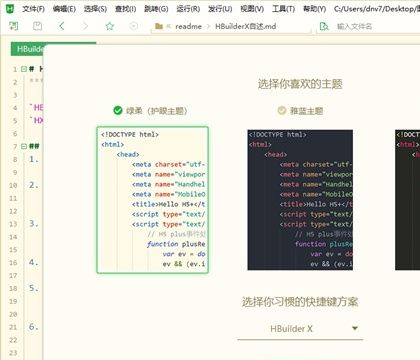Click HBuilderX自述.md in breadcrumb

tap(245, 26)
